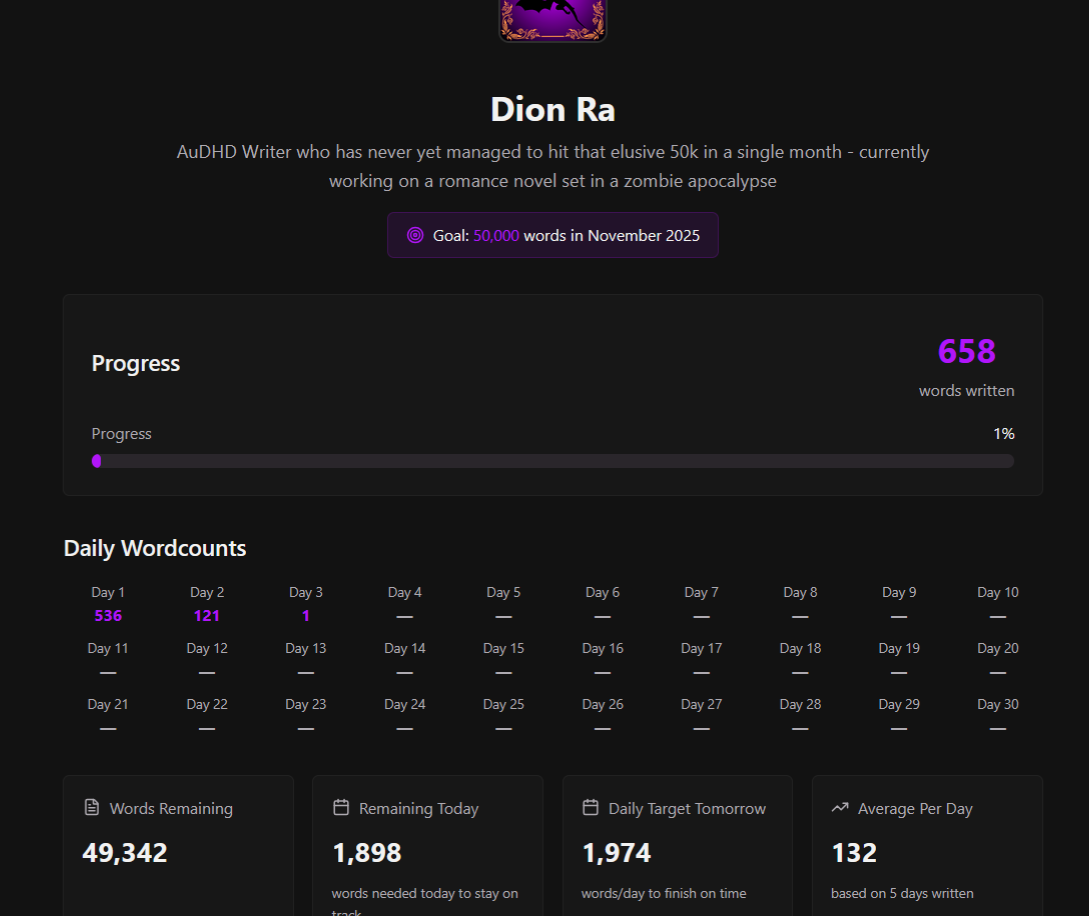Click the Day 15 wordcount entry
This screenshot has height=916, width=1089.
click(x=503, y=672)
